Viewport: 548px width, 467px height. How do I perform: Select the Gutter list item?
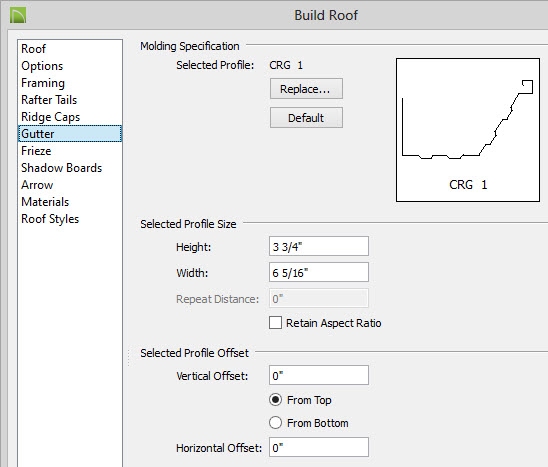70,134
